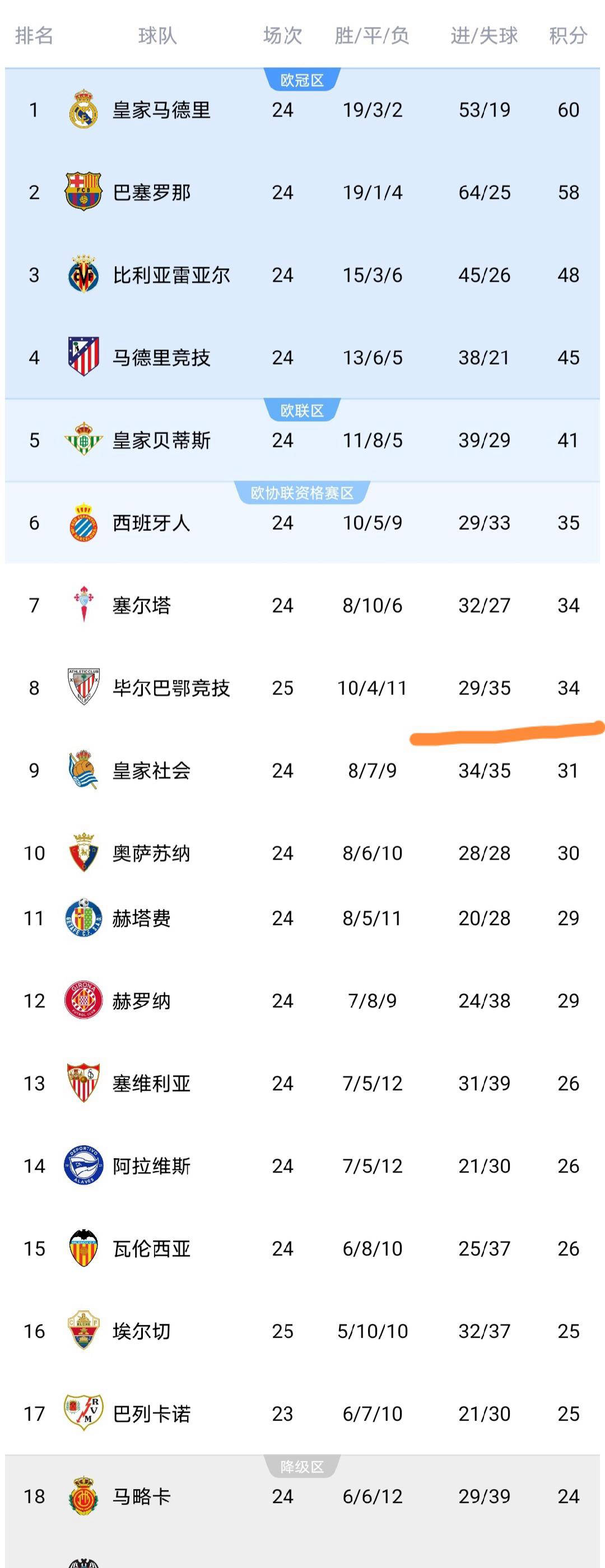Tap the Barcelona club crest
Screen dimensions: 605x1568
[83, 192]
